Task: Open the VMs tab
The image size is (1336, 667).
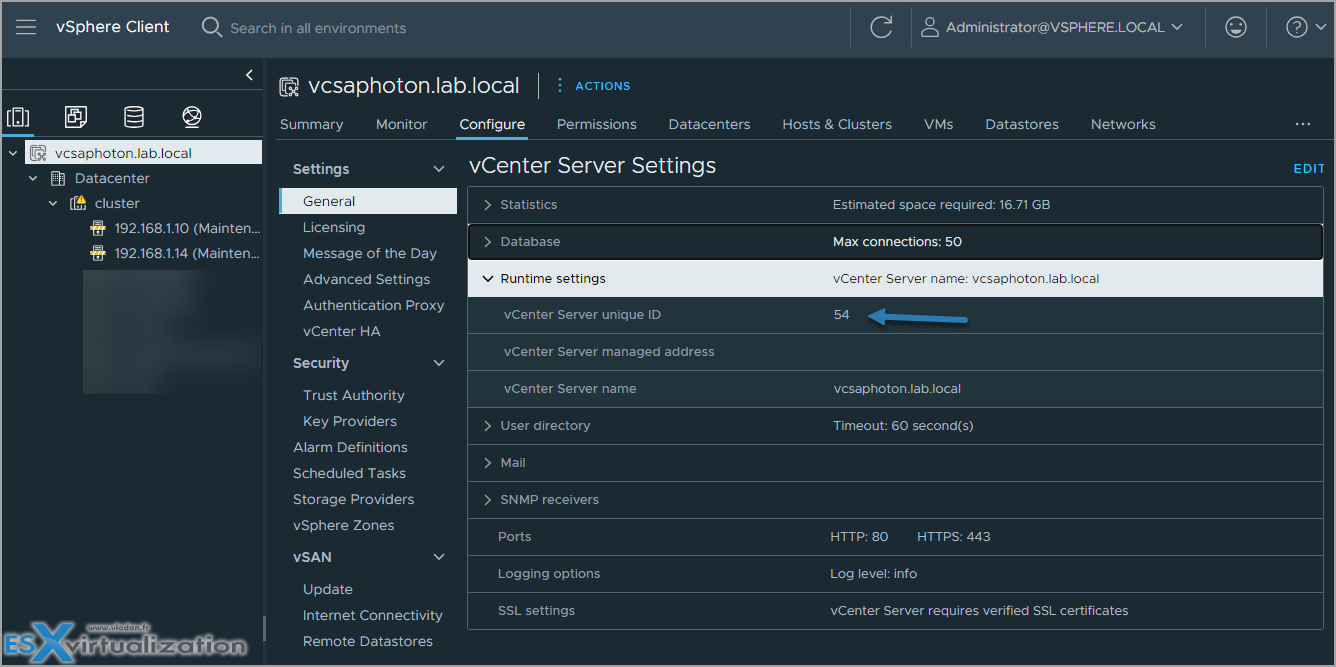Action: point(938,124)
